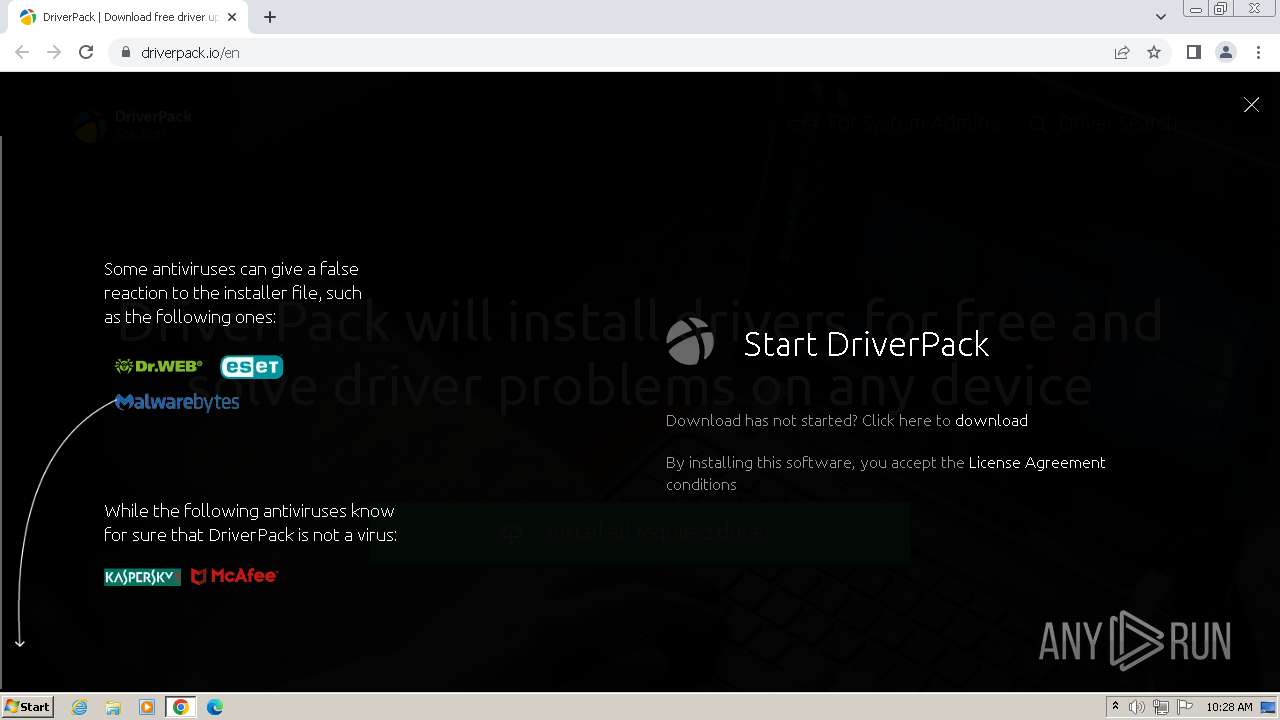Screen dimensions: 1280x720
Task: Click the McAfee logo
Action: point(234,576)
